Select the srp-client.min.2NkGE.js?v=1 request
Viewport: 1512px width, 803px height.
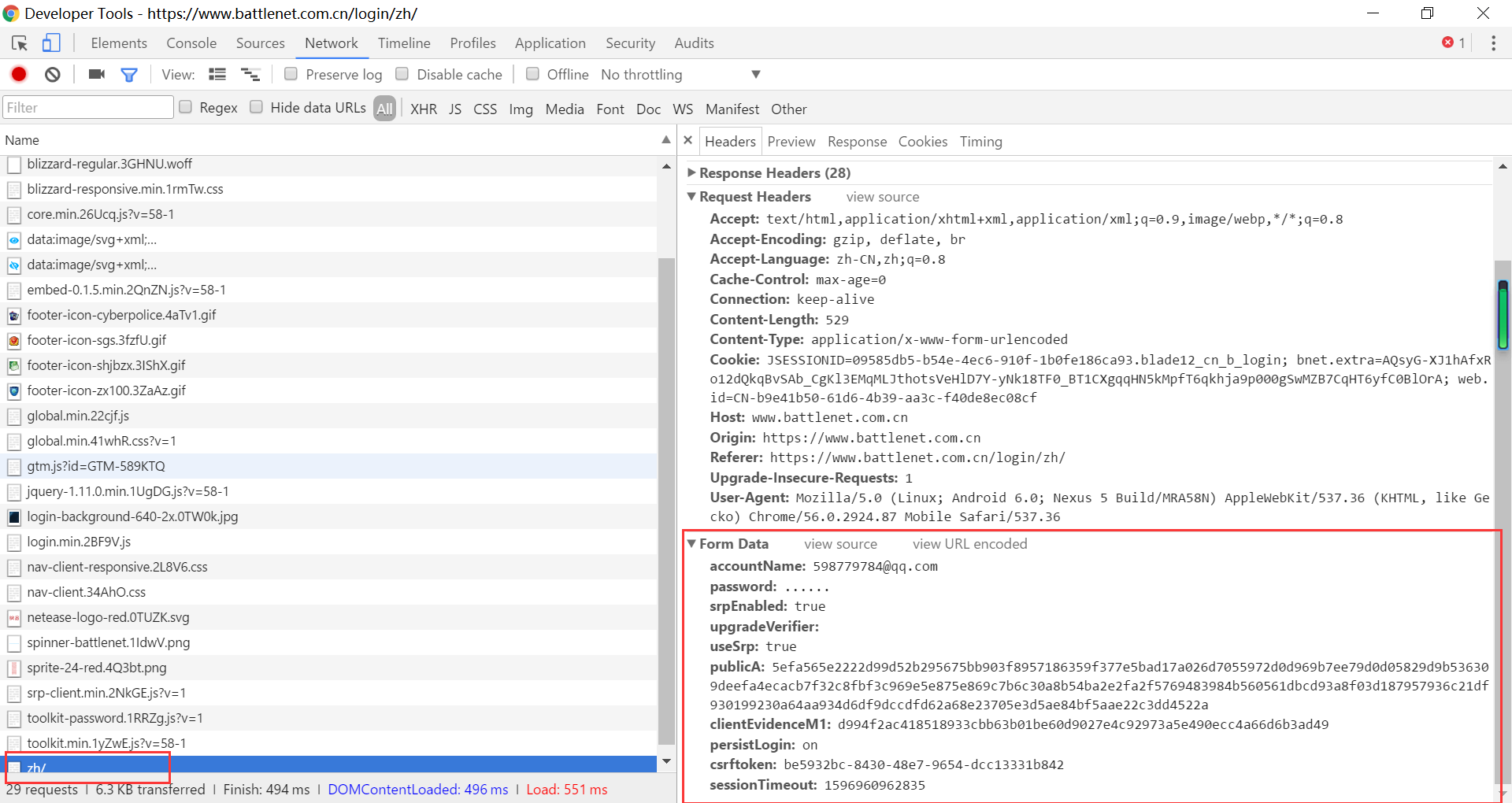[328, 693]
